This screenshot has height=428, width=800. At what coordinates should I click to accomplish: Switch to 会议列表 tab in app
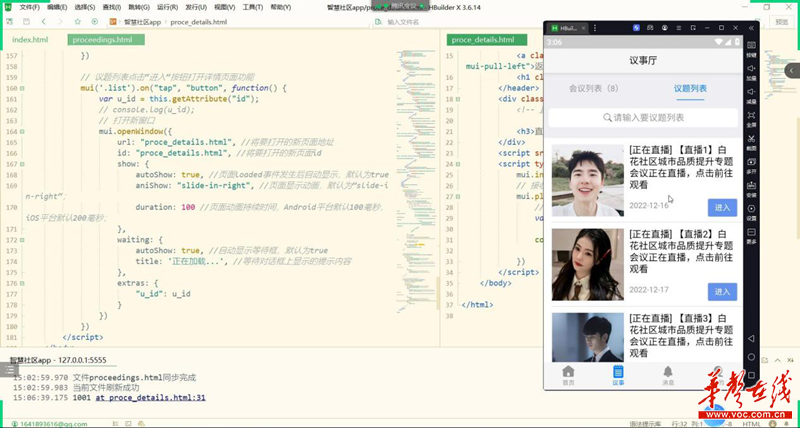coord(593,88)
